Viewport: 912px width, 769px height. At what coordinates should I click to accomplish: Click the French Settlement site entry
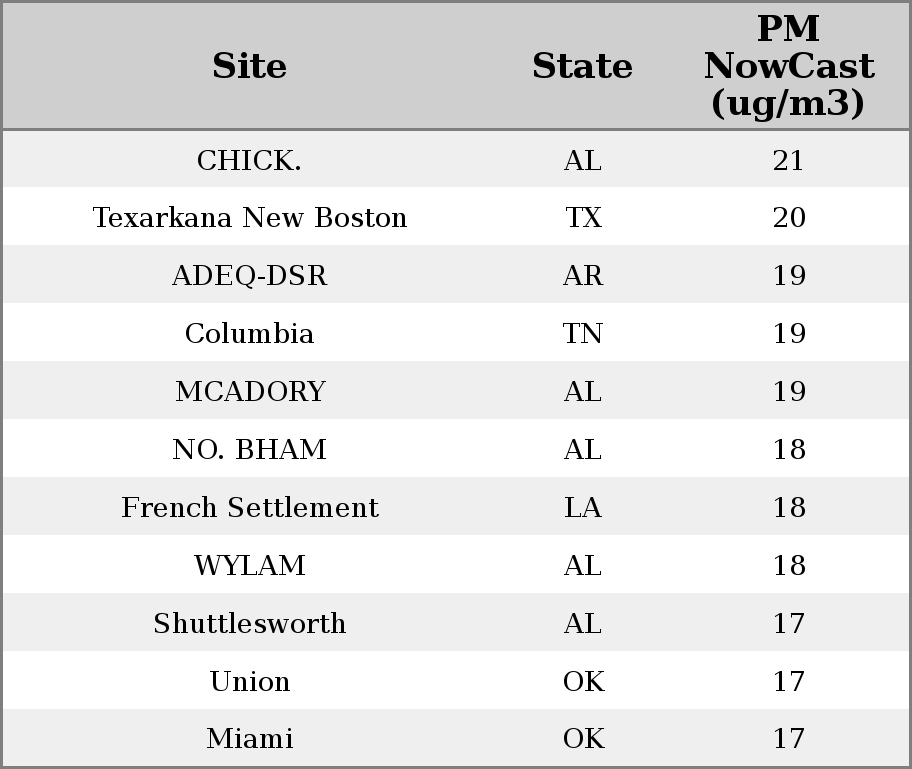pos(249,508)
